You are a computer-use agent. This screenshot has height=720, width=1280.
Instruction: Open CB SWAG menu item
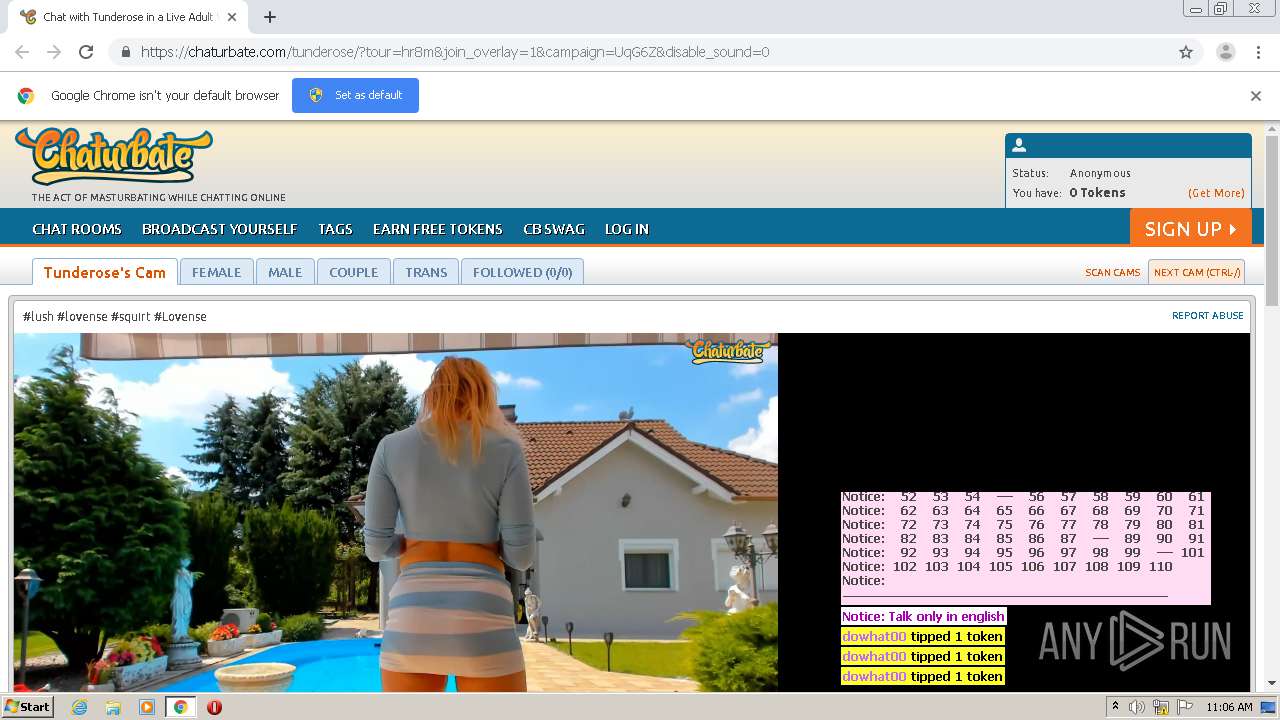coord(554,229)
